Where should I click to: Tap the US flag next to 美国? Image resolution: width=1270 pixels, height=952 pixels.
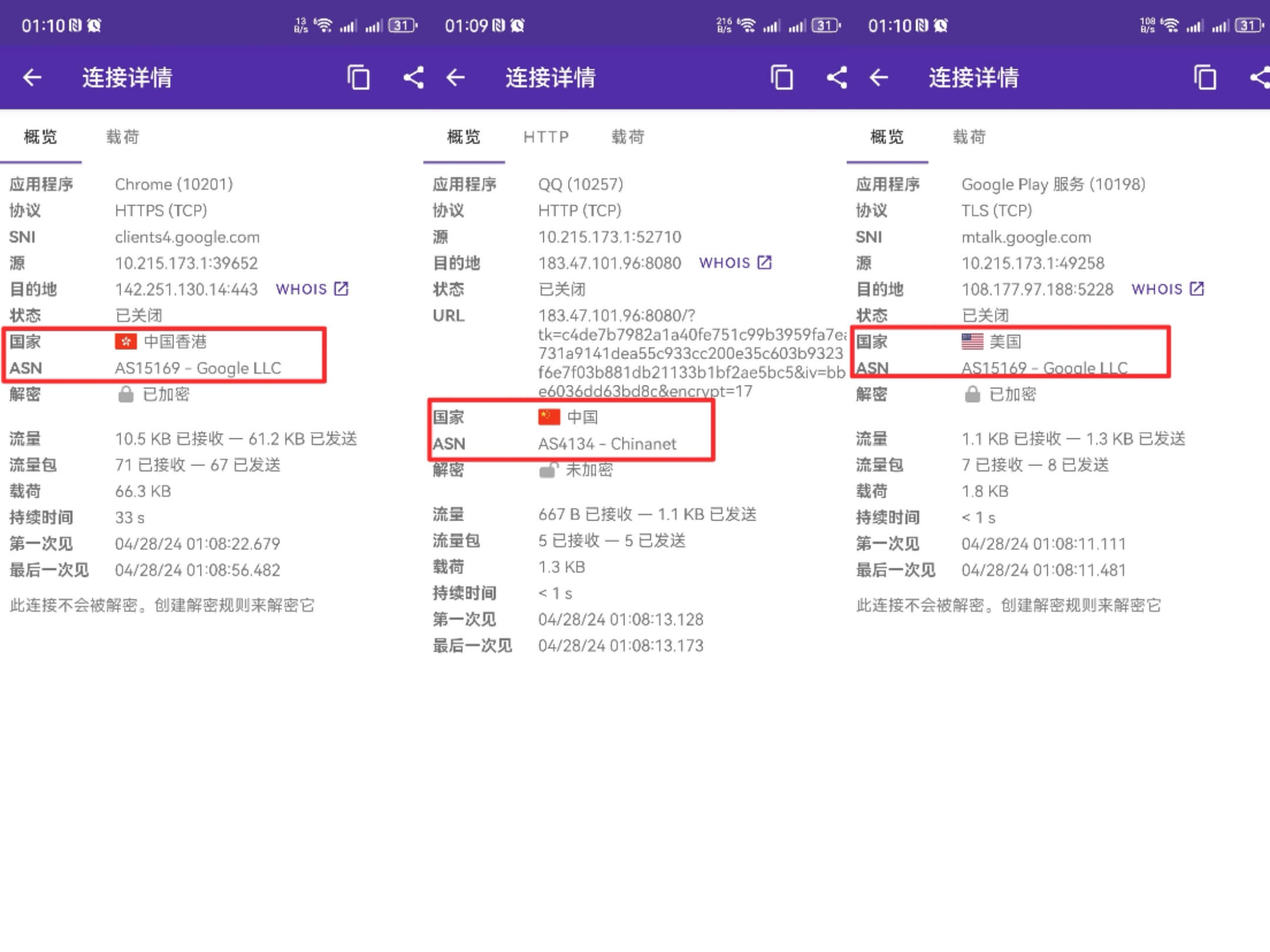tap(971, 341)
